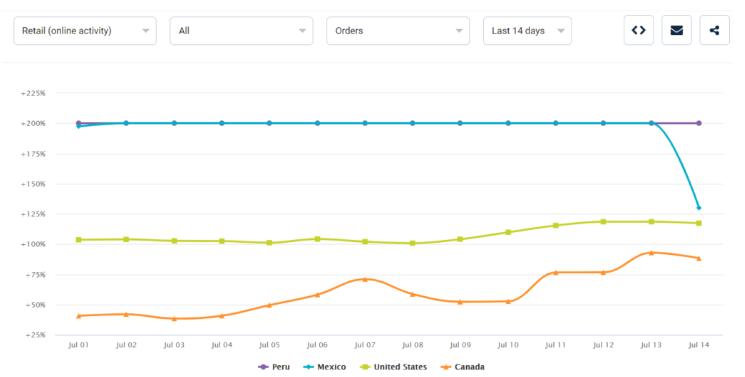Viewport: 745px width, 377px height.
Task: Click the +150% y-axis label
Action: click(33, 184)
